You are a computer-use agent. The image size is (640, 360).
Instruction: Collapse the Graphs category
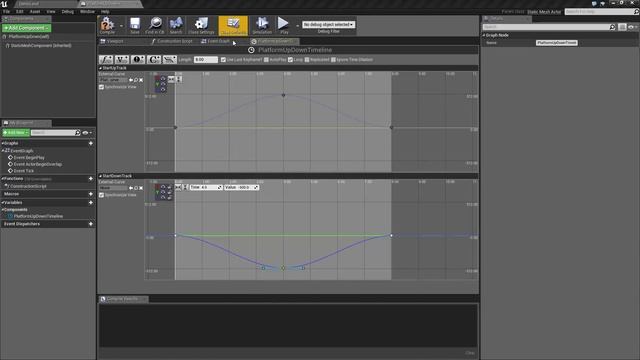pos(2,143)
